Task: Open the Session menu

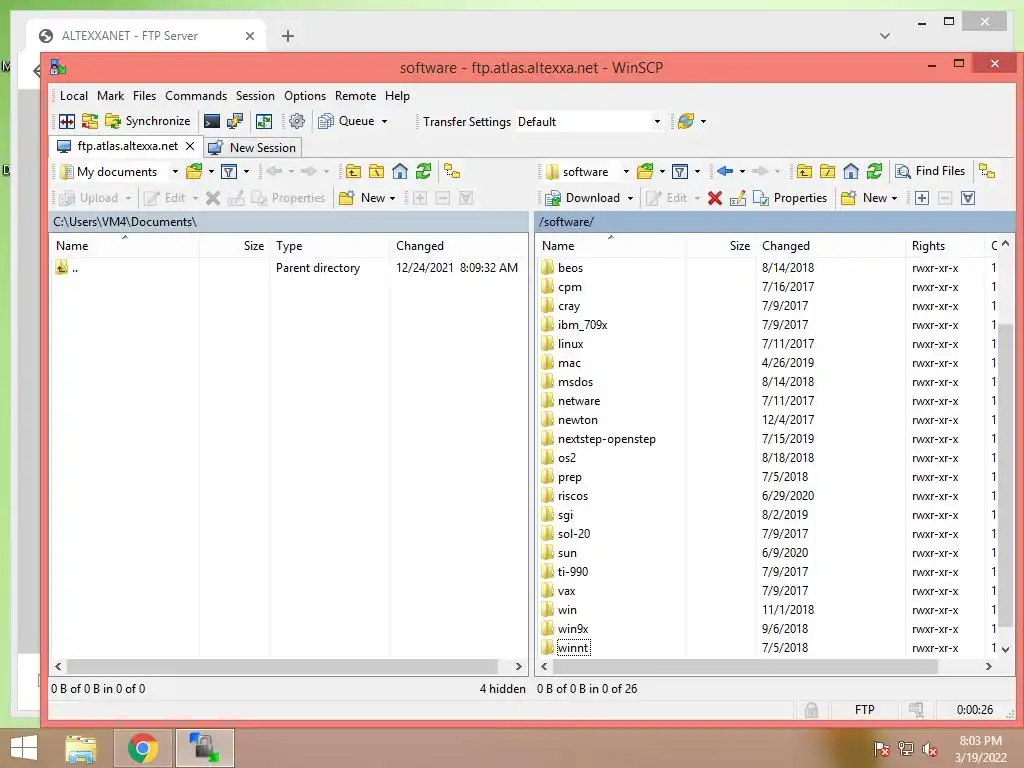Action: (x=255, y=96)
